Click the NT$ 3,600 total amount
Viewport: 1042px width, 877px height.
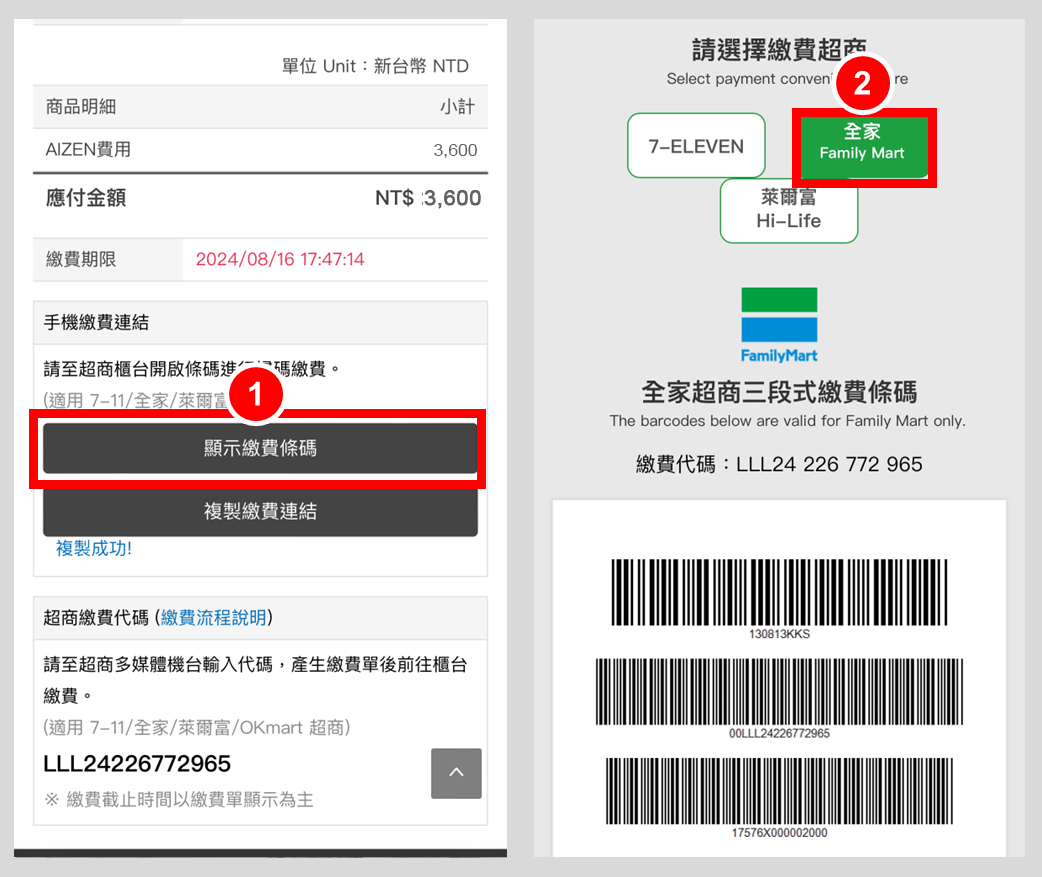[428, 197]
